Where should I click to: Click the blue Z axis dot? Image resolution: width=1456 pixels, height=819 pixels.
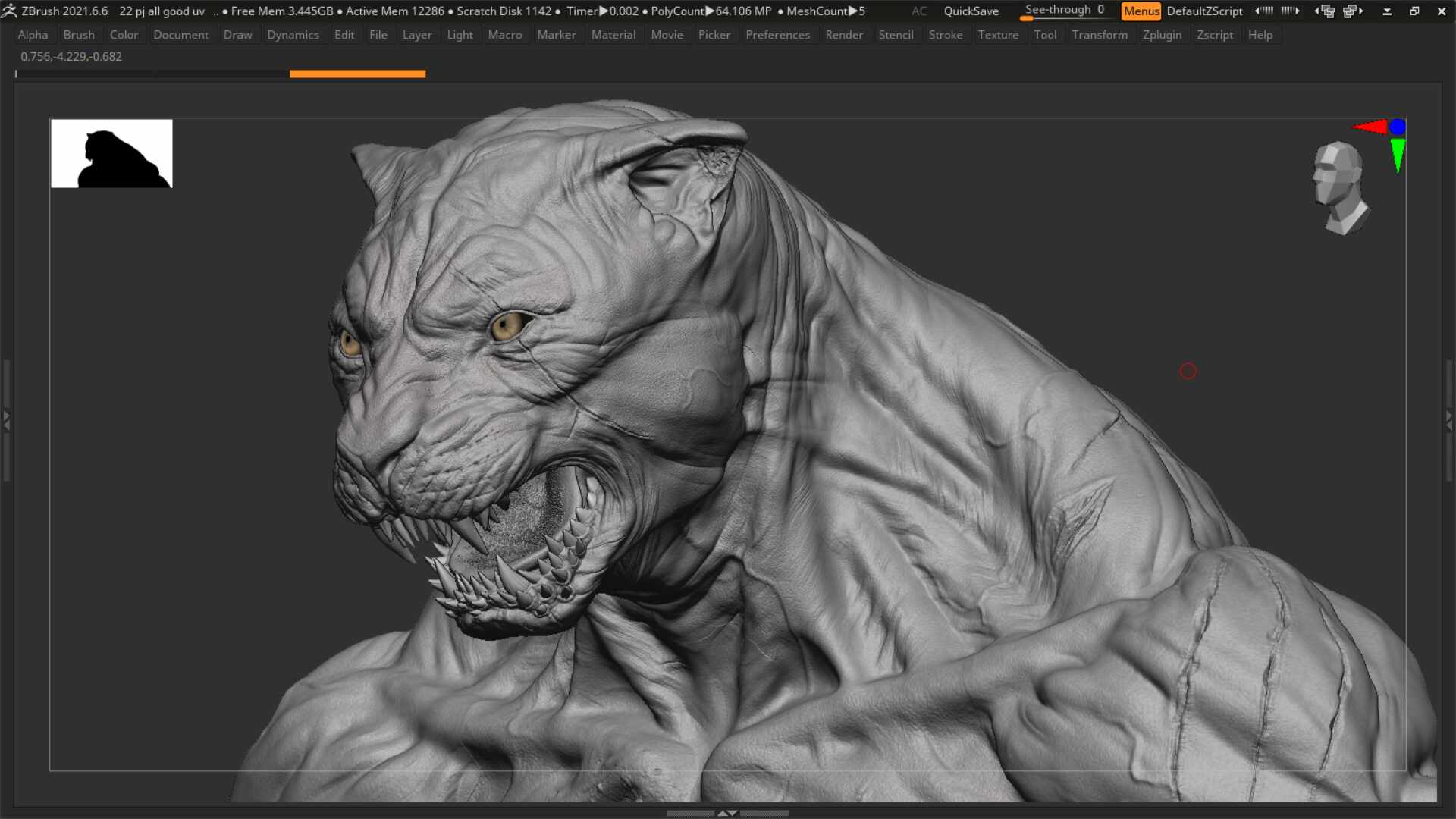pyautogui.click(x=1398, y=127)
